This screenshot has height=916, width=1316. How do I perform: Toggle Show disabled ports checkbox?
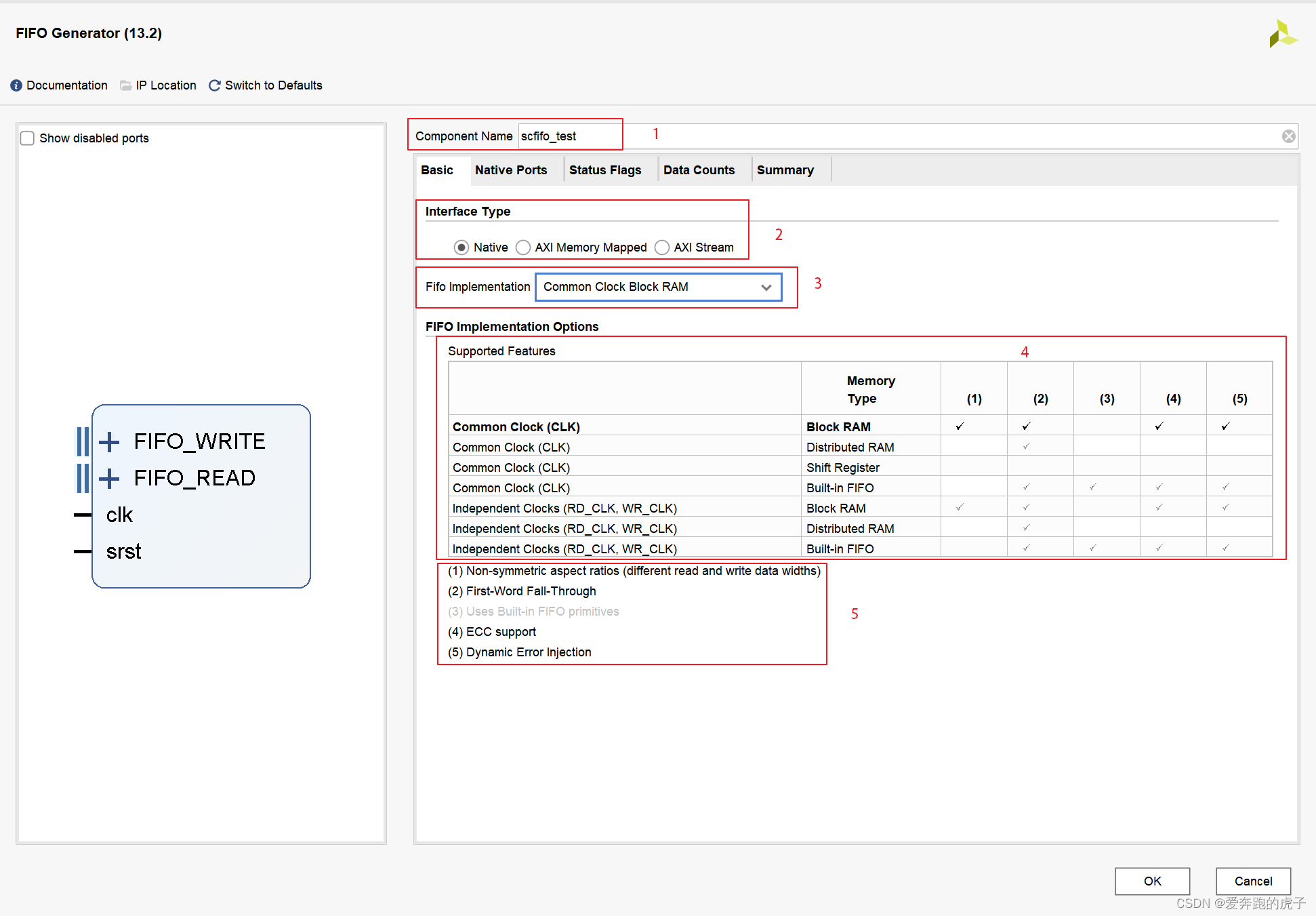point(27,139)
